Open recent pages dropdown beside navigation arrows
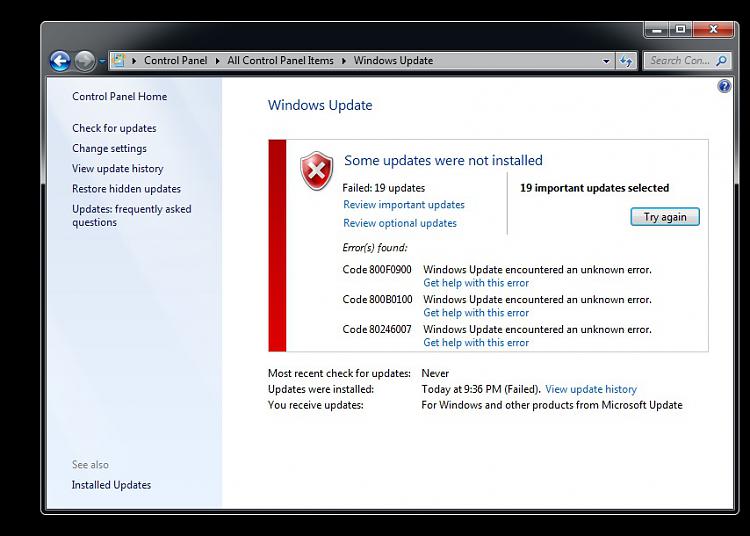 click(102, 61)
